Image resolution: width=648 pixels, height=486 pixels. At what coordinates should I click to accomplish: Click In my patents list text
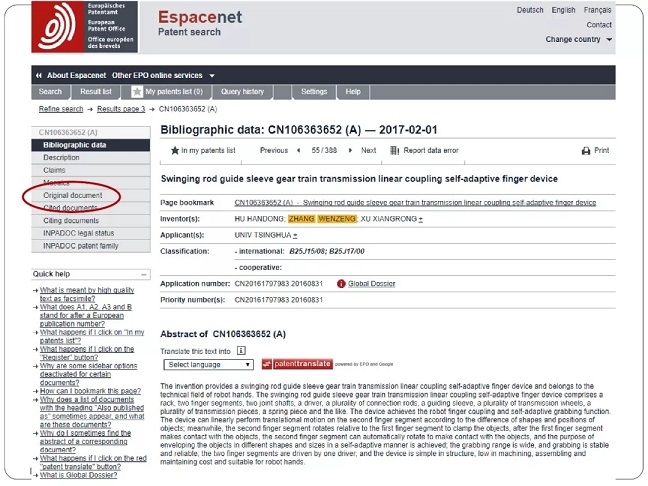point(208,150)
